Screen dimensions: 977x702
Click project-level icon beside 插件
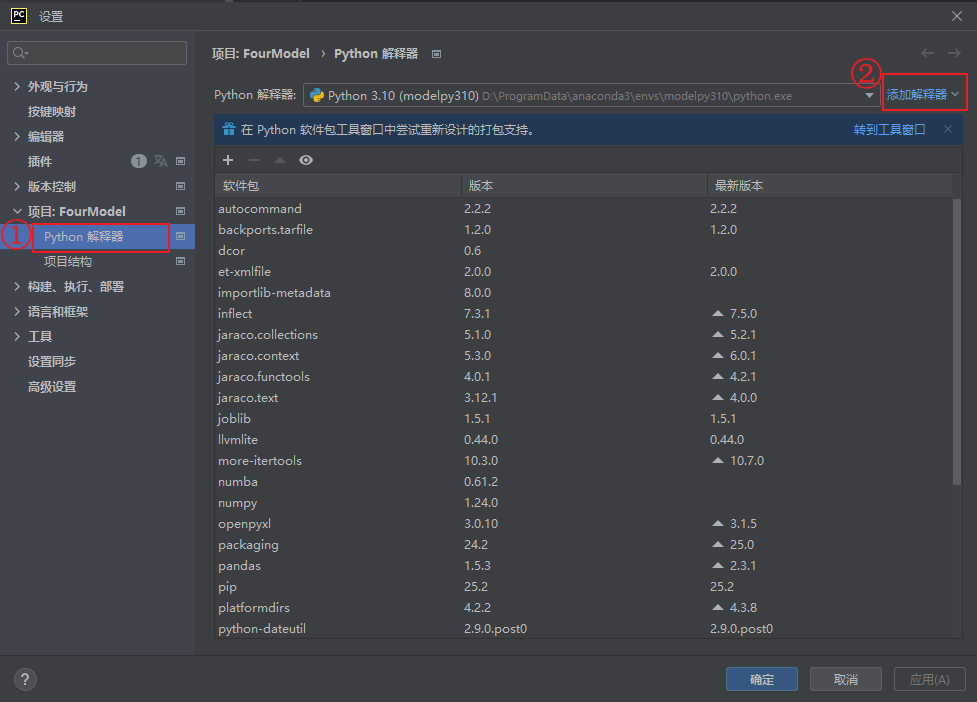[181, 161]
